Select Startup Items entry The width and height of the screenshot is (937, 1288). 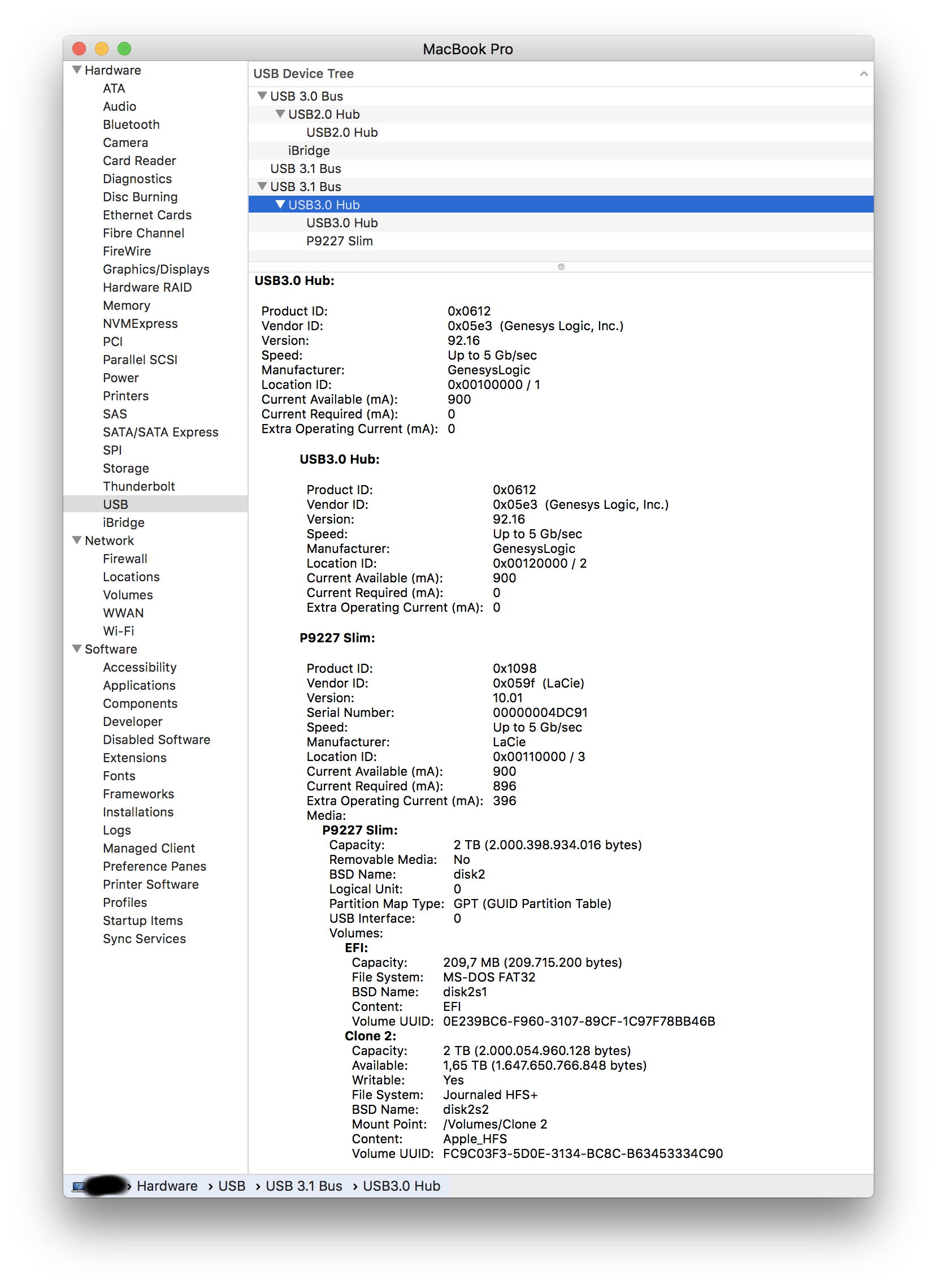click(142, 920)
